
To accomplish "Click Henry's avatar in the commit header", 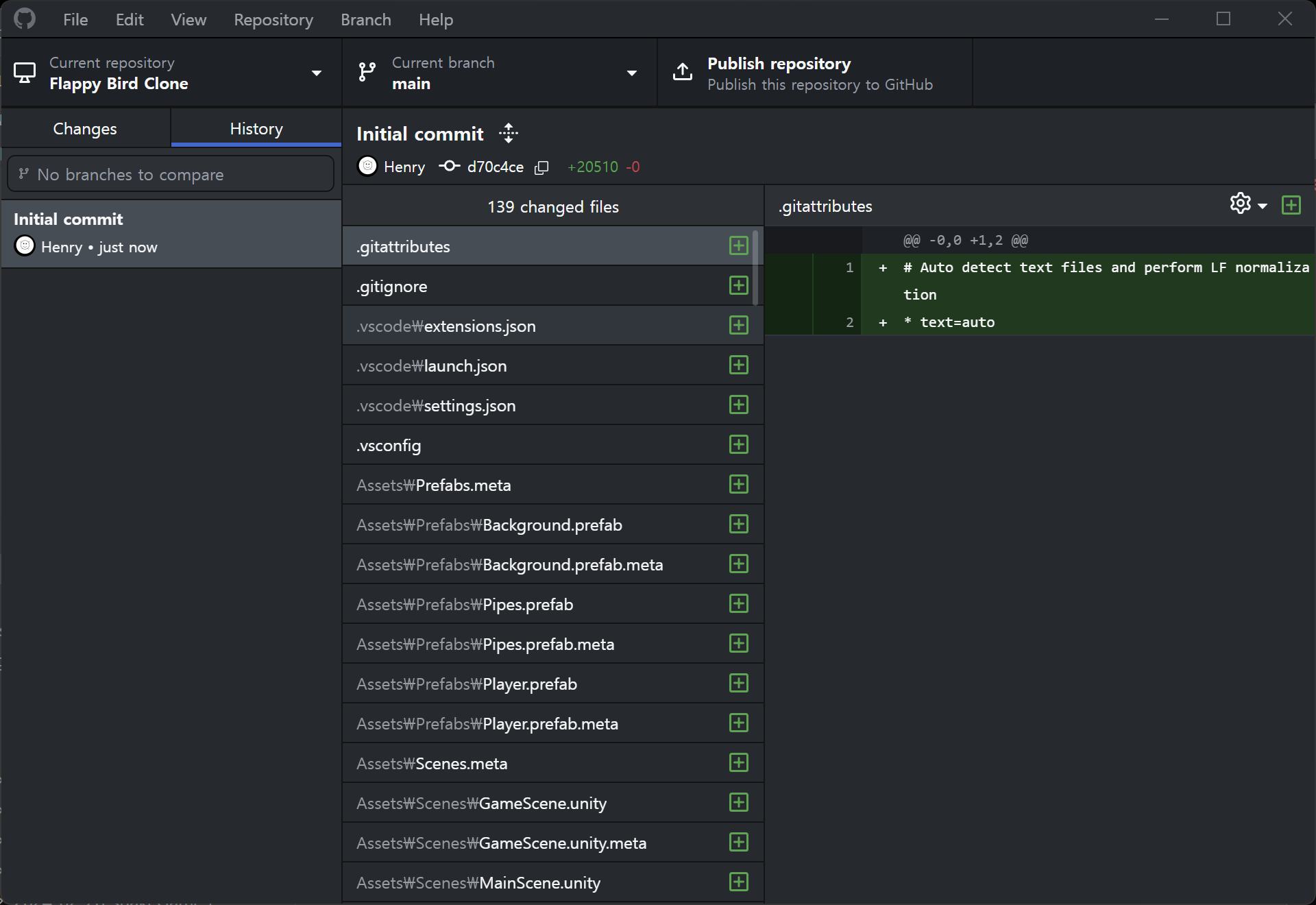I will coord(368,166).
